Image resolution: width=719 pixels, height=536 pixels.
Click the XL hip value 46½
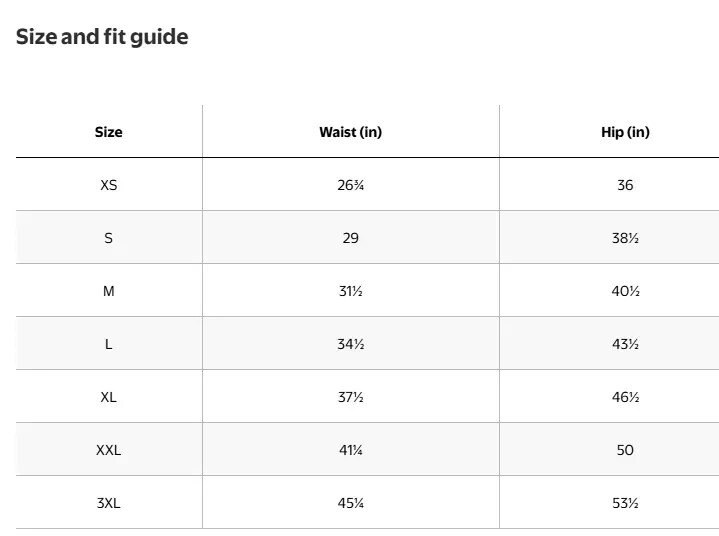(625, 397)
